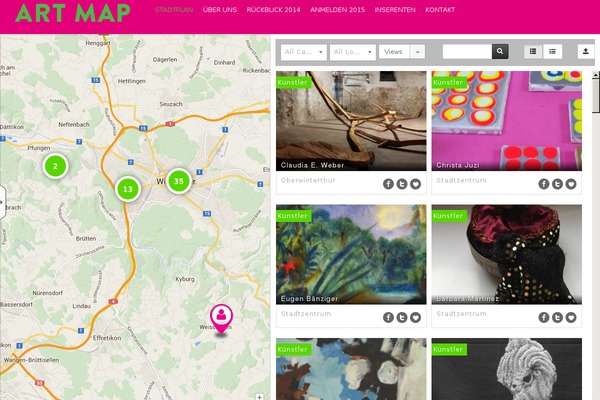The width and height of the screenshot is (600, 400).
Task: Click the upload arrow icon
Action: (585, 52)
